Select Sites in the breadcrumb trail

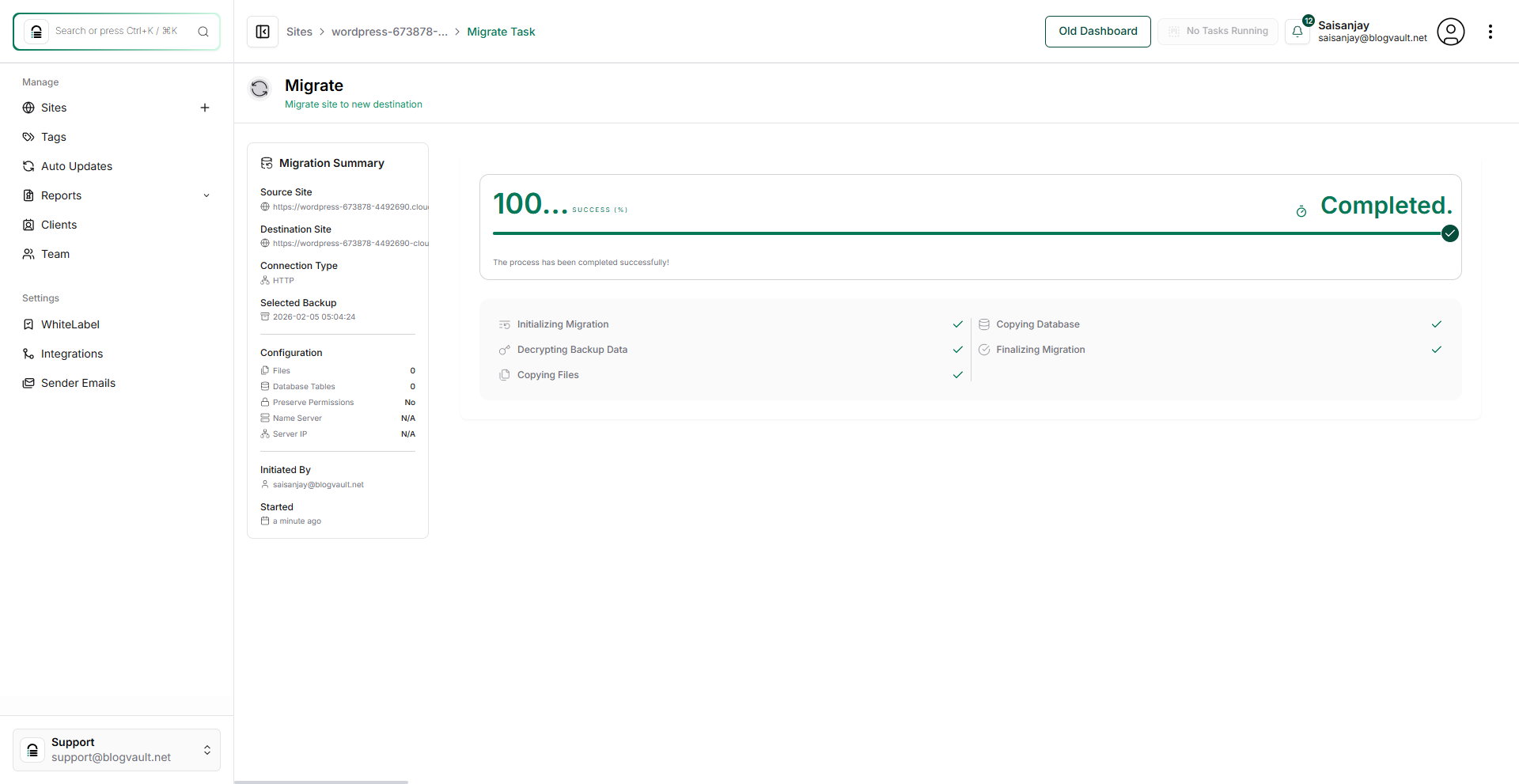pos(299,32)
